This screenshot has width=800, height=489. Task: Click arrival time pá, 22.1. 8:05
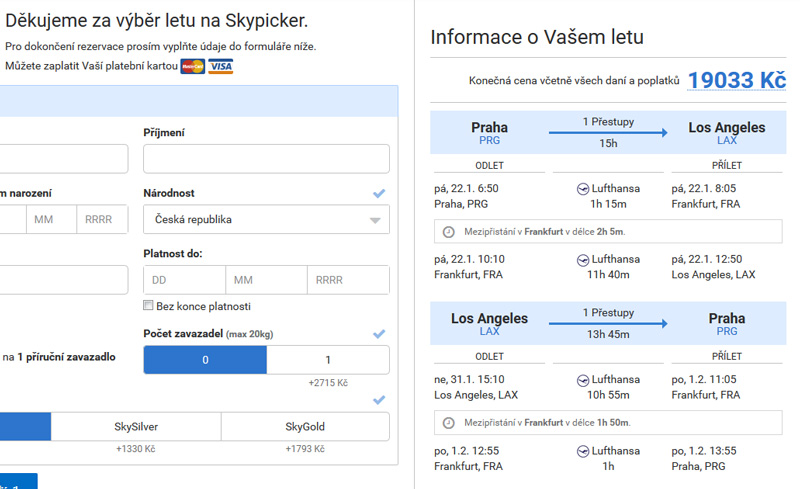(x=704, y=188)
